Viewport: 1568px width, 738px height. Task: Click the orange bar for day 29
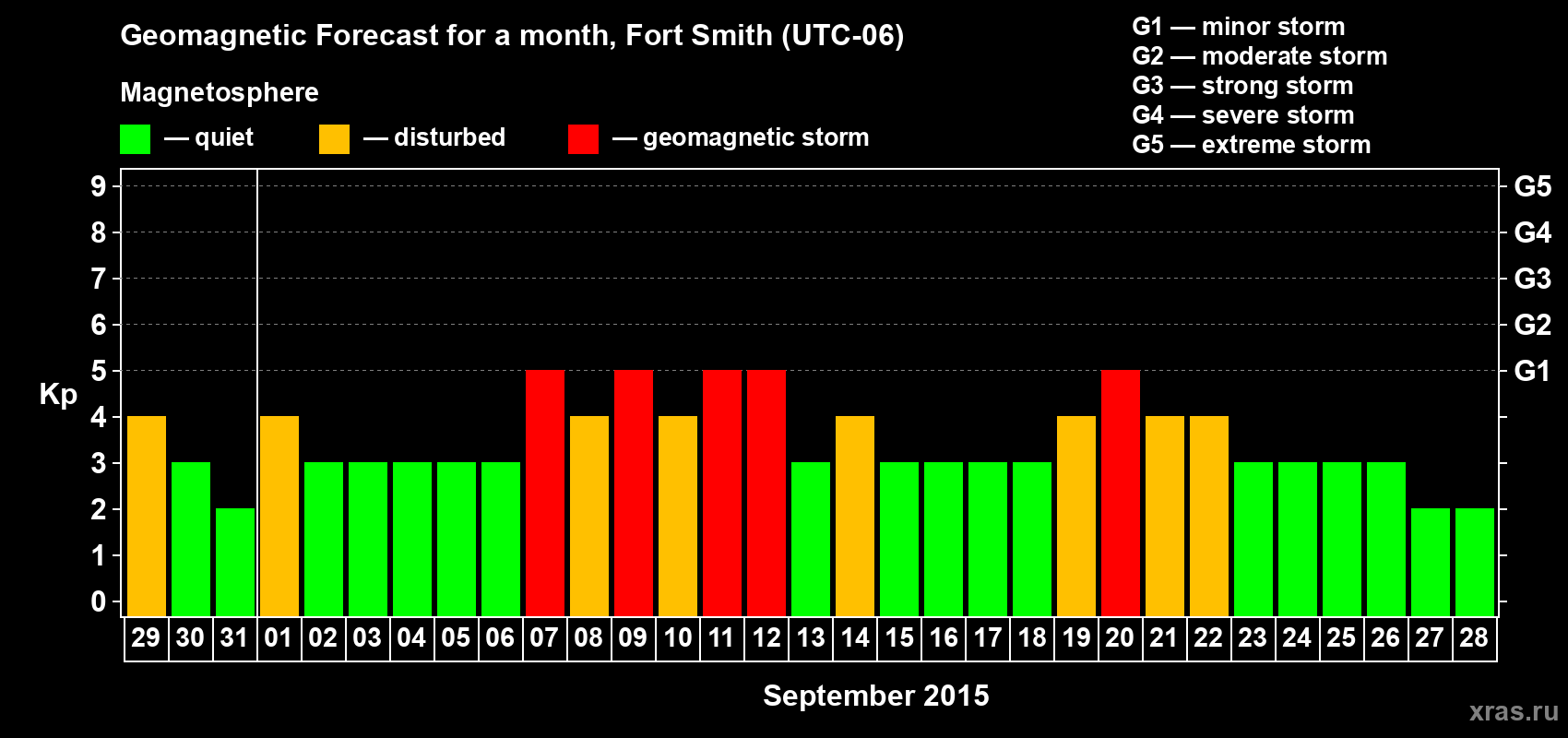click(x=147, y=517)
